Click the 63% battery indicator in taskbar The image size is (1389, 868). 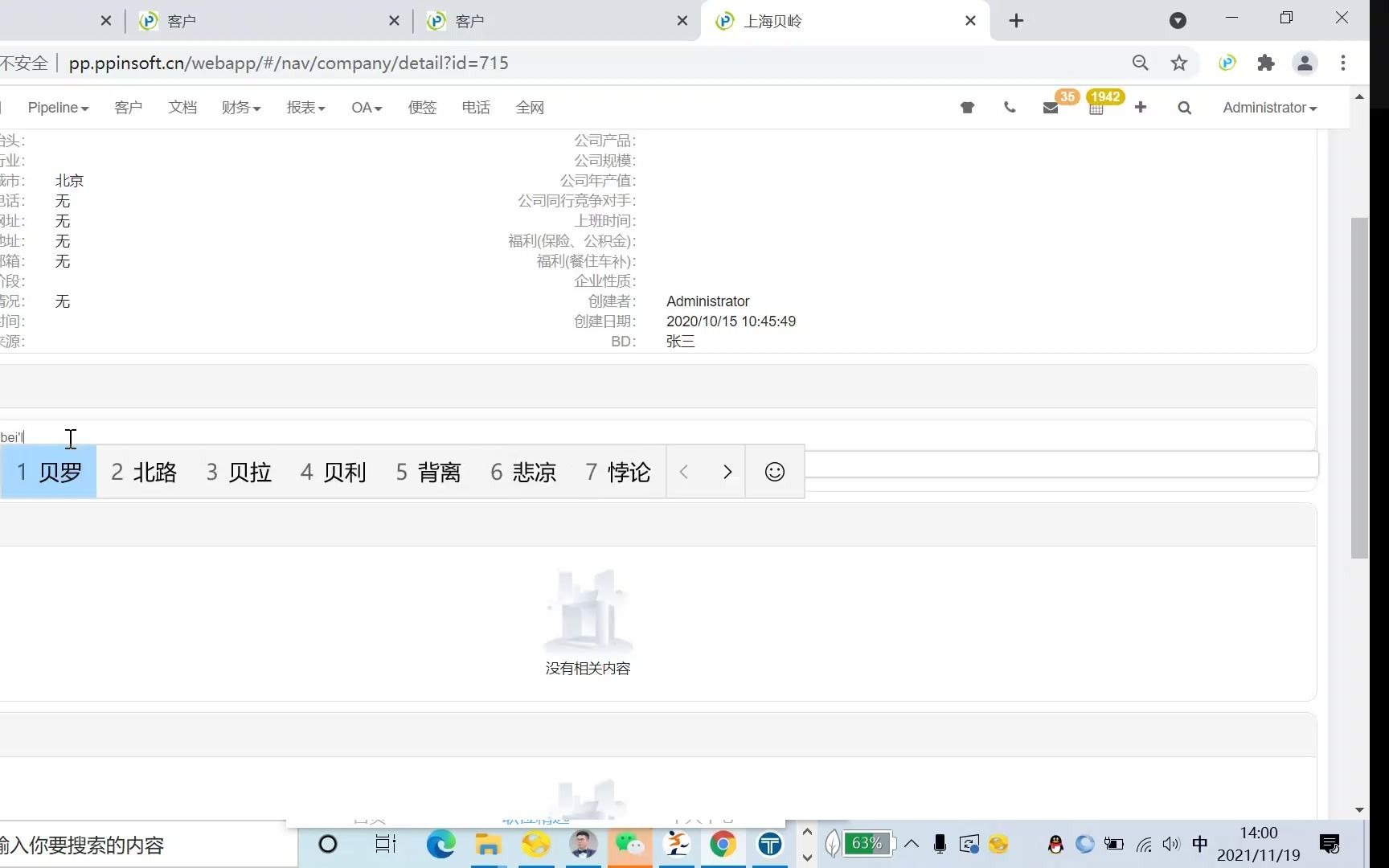[865, 843]
